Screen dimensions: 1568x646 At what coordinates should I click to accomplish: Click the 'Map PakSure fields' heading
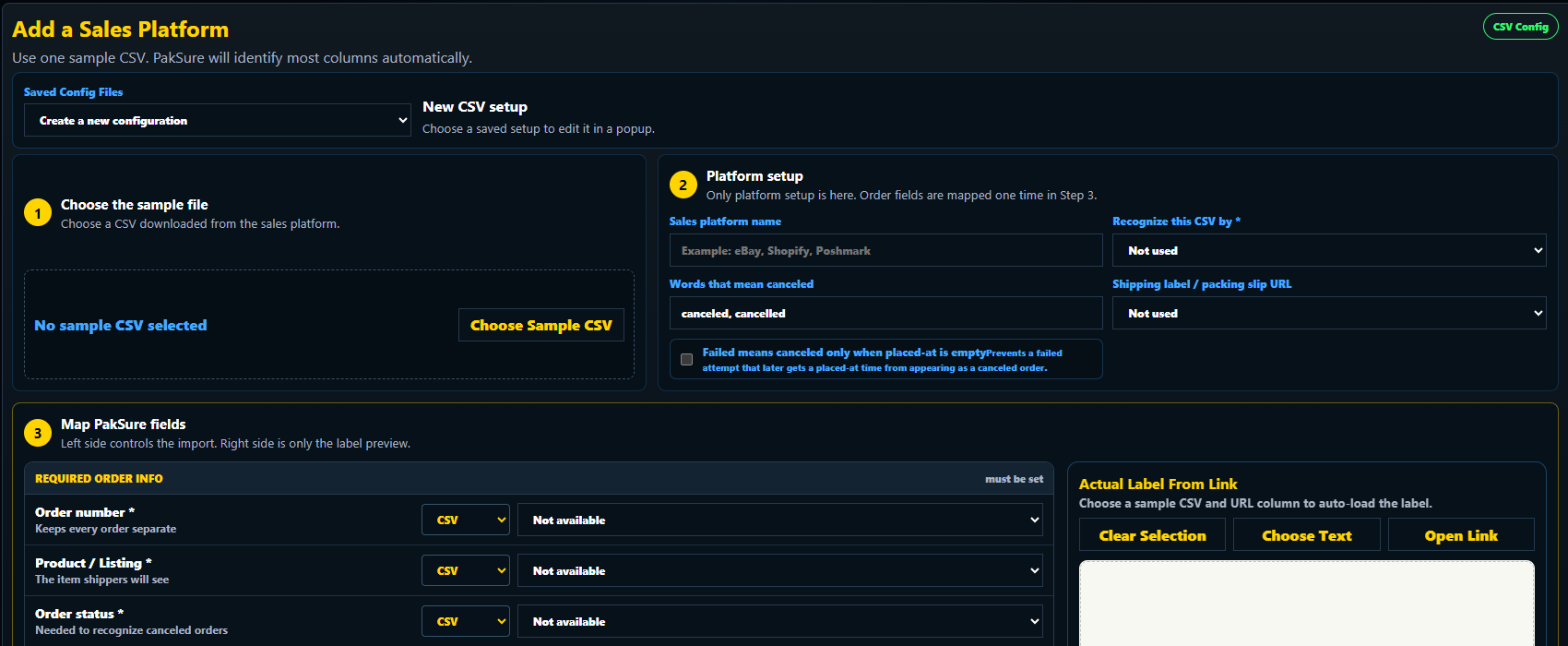point(124,424)
